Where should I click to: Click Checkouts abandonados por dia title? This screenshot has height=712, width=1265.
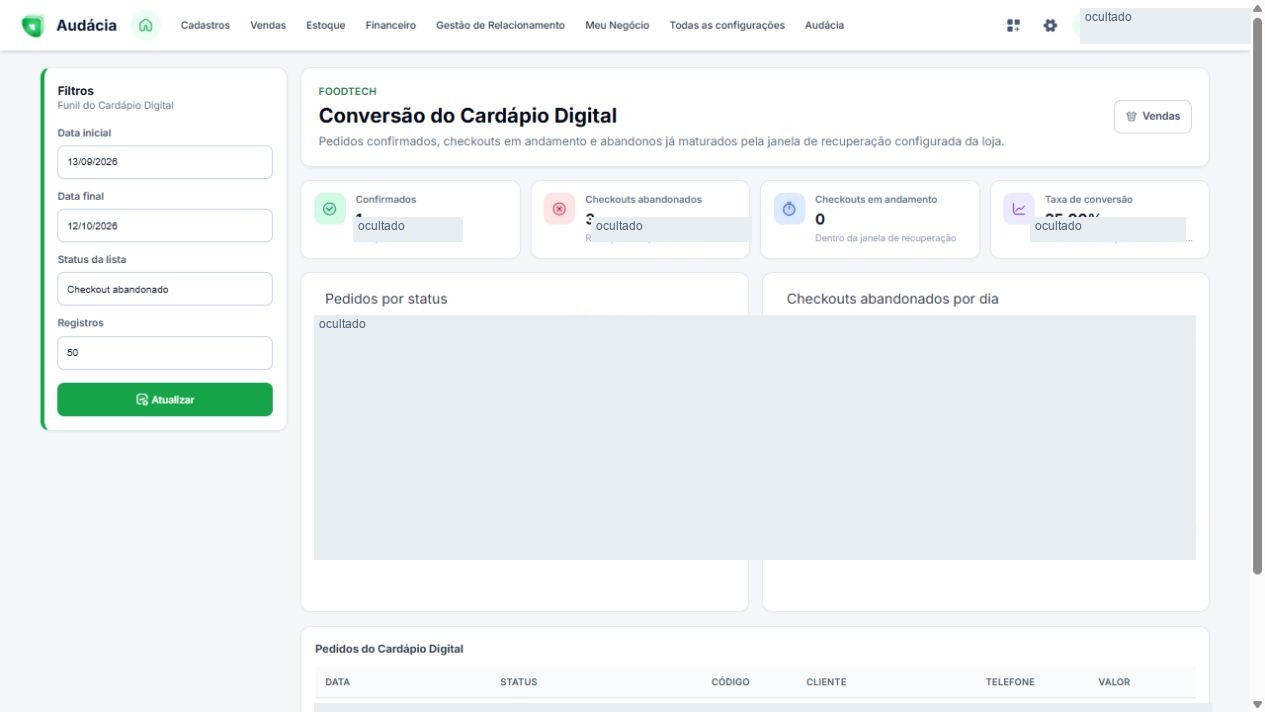coord(892,299)
